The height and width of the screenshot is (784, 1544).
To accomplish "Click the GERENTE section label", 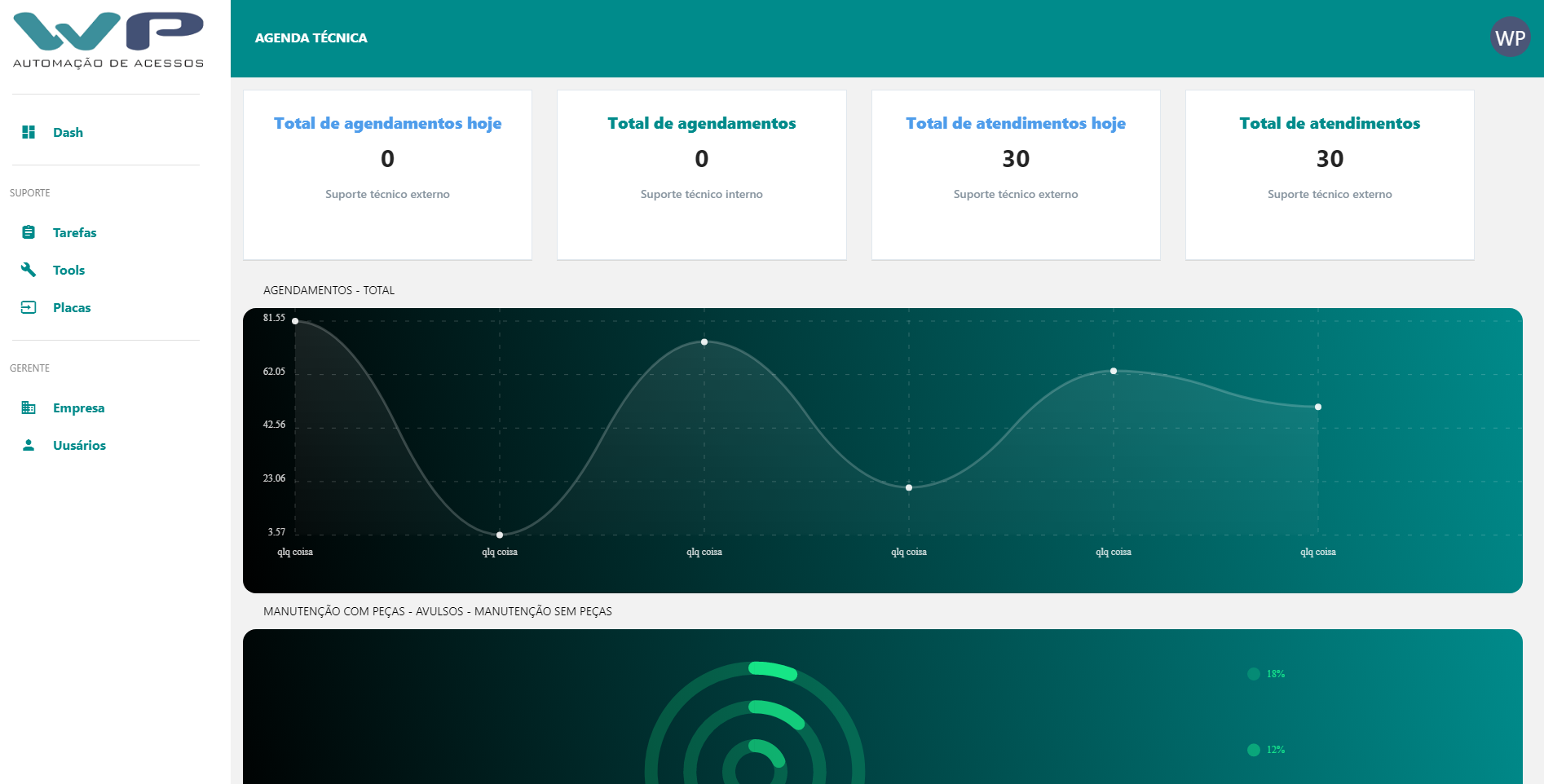I will click(29, 368).
